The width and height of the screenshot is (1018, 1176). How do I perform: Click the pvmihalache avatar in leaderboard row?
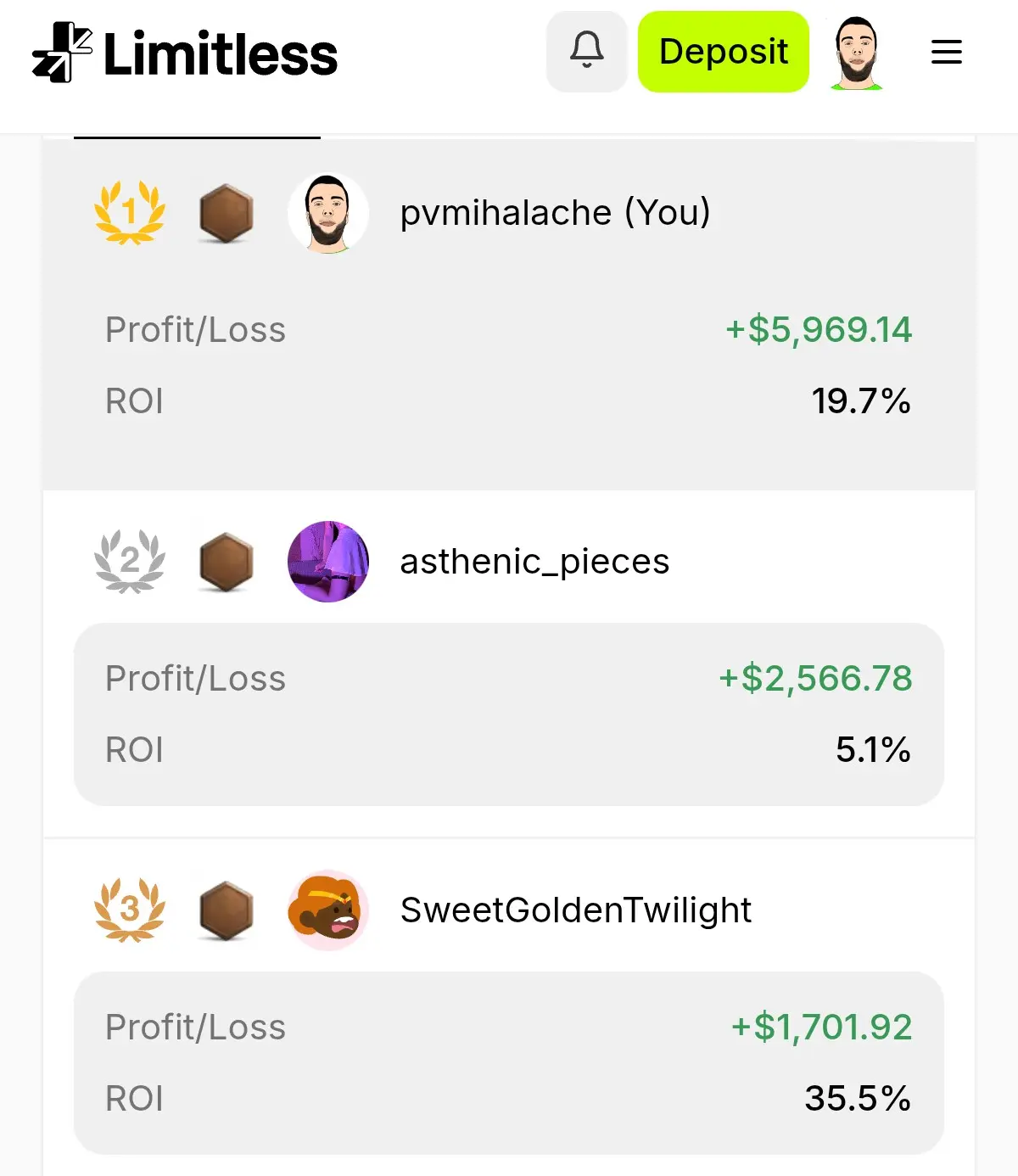[328, 213]
